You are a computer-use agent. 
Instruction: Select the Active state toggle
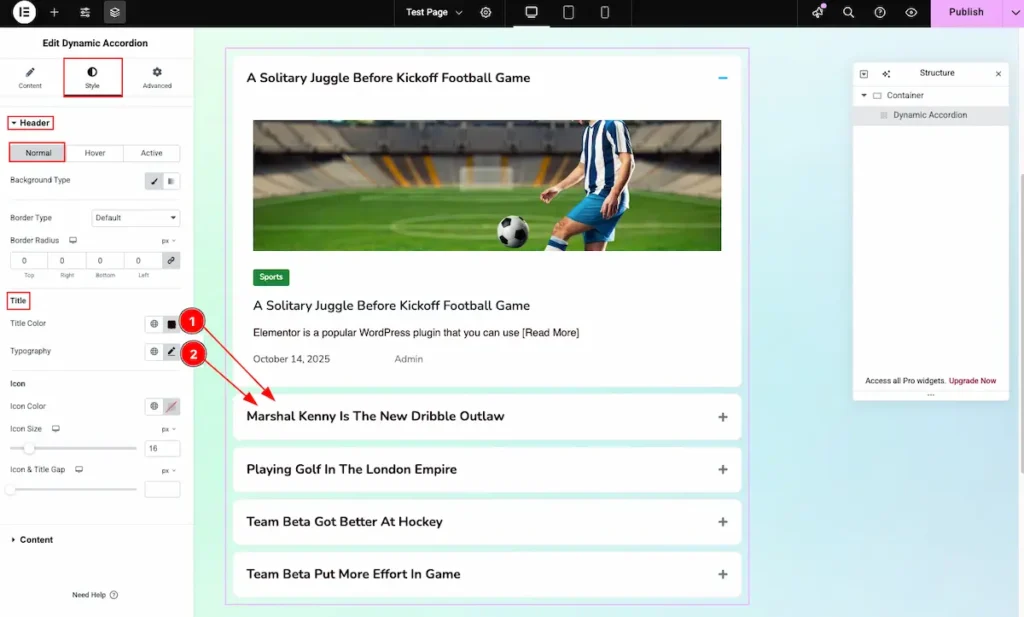151,153
